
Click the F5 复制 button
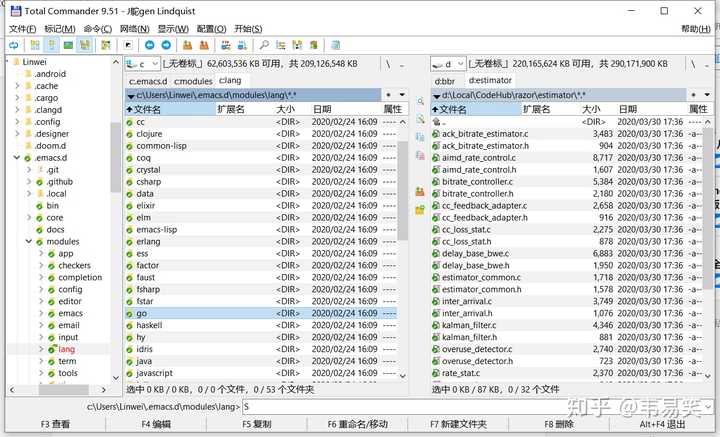(256, 424)
